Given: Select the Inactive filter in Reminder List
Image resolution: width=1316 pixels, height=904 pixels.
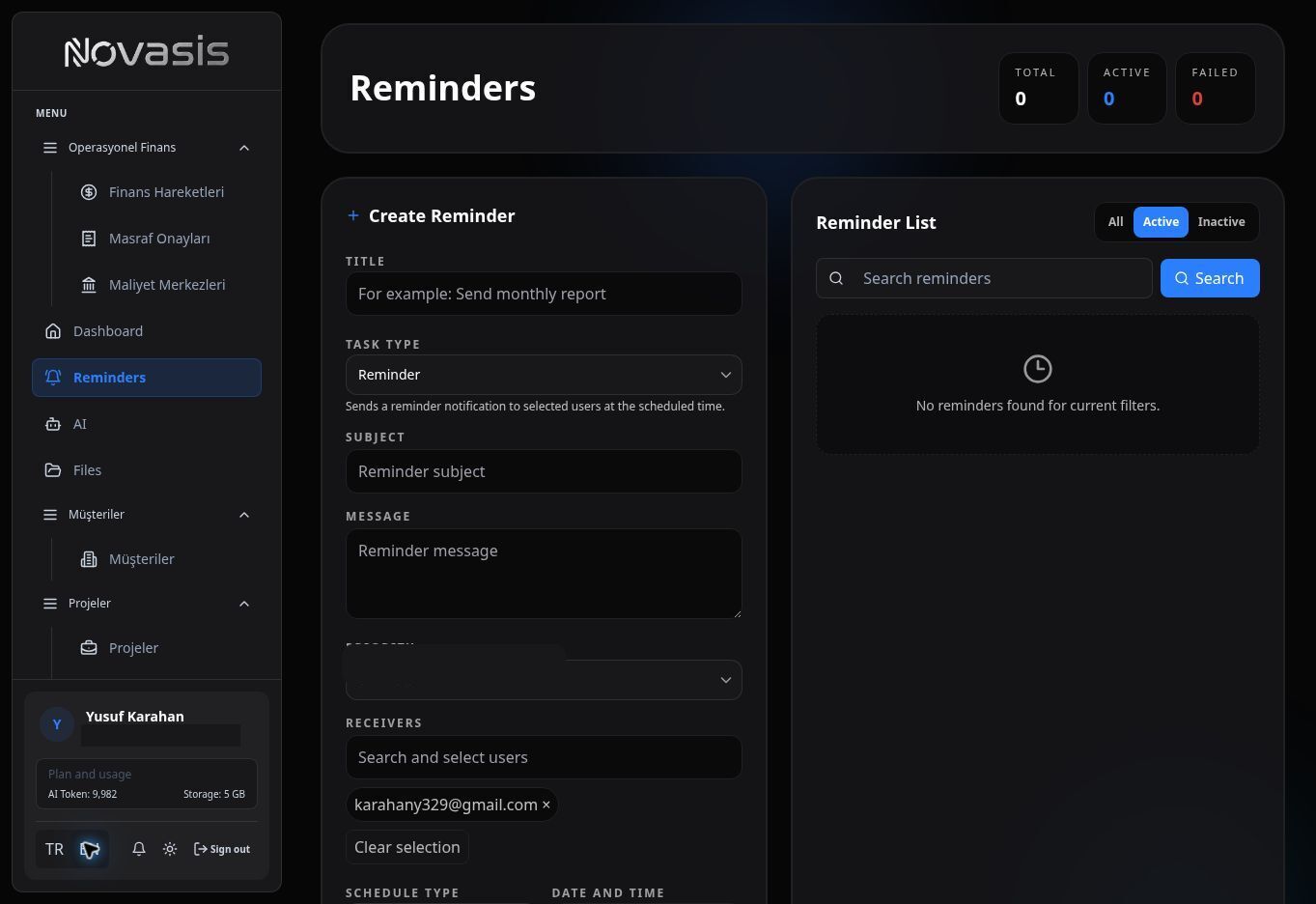Looking at the screenshot, I should (1221, 222).
